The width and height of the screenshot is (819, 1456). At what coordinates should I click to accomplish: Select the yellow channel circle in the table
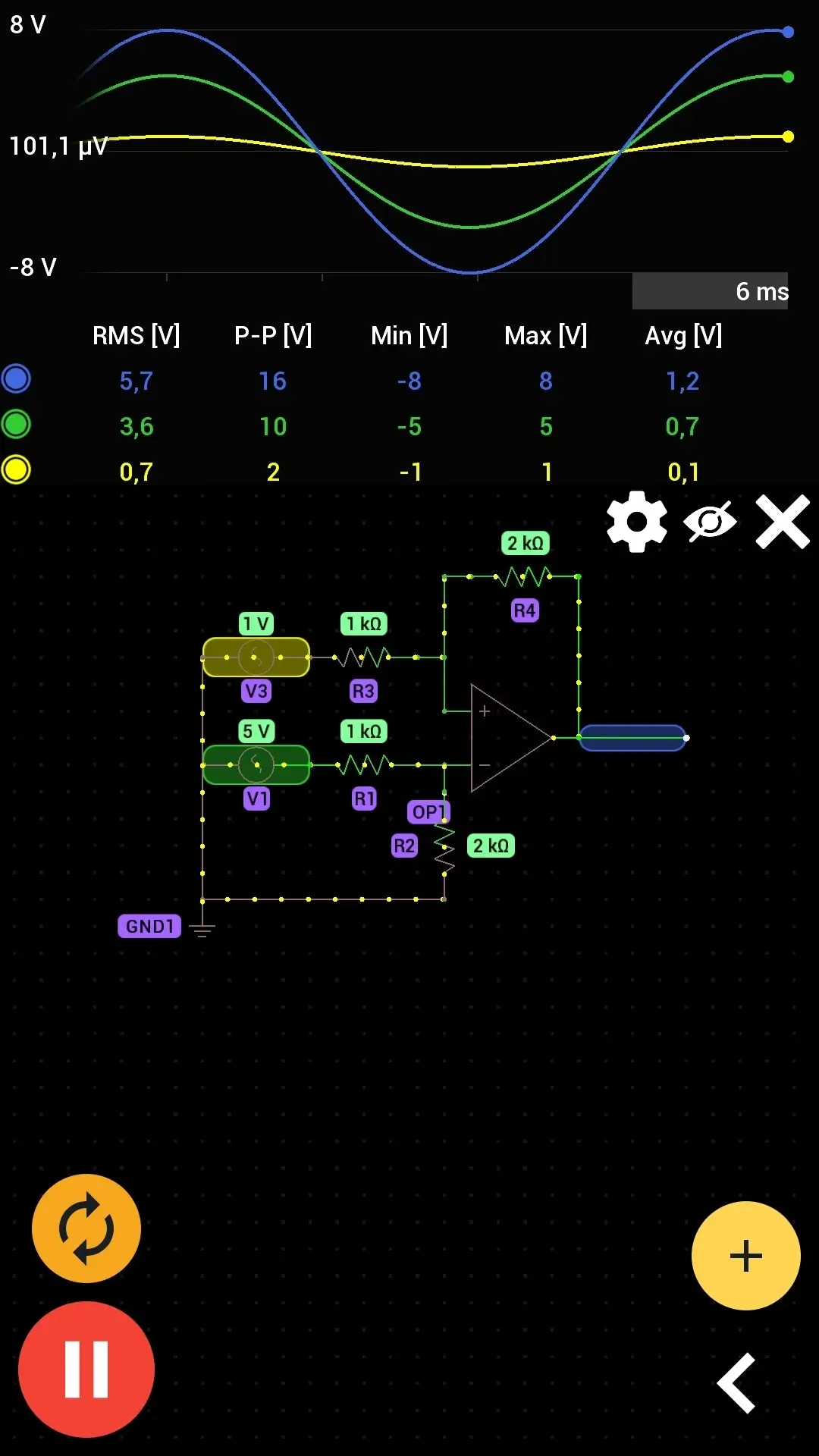pos(16,470)
